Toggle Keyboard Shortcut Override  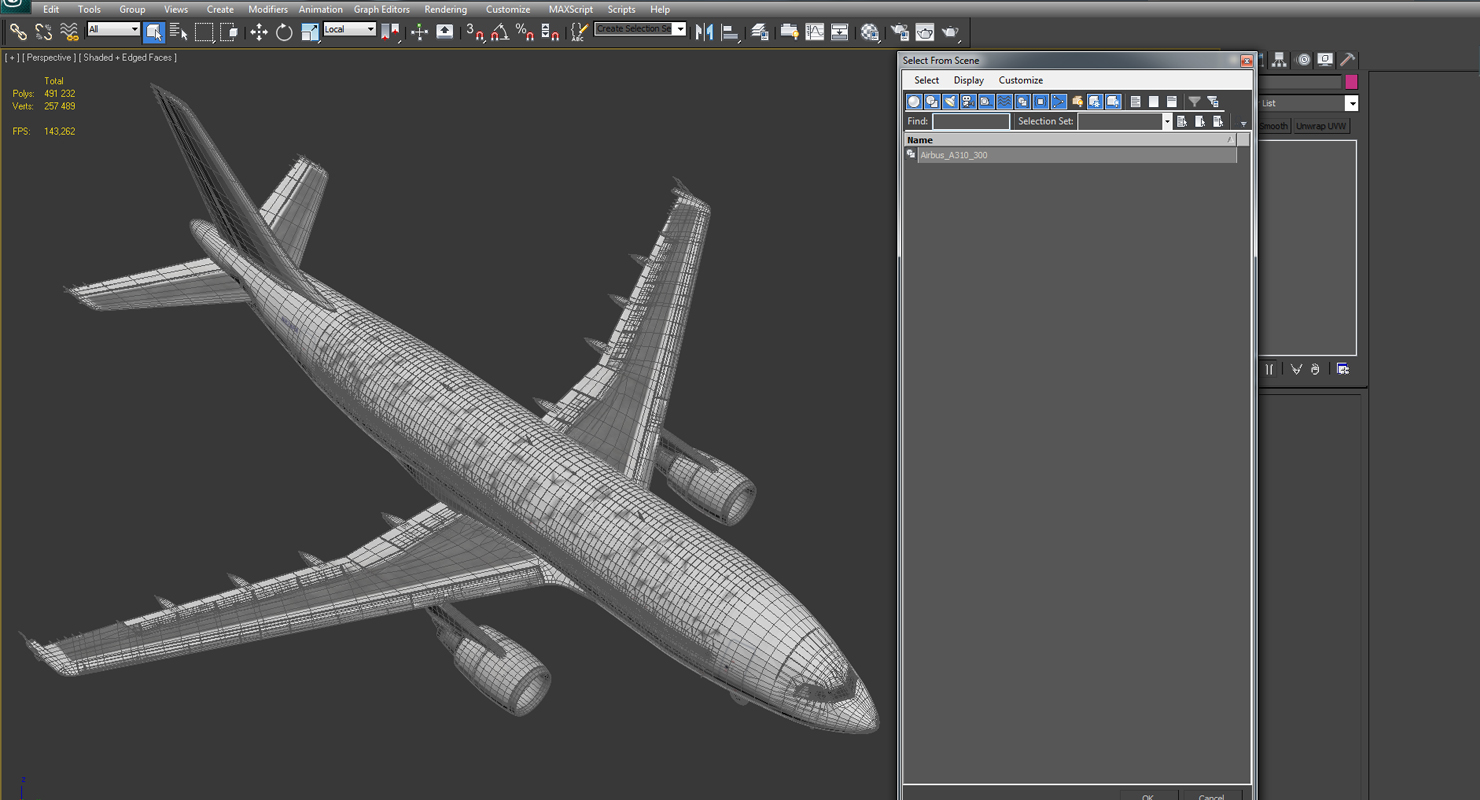tap(445, 32)
